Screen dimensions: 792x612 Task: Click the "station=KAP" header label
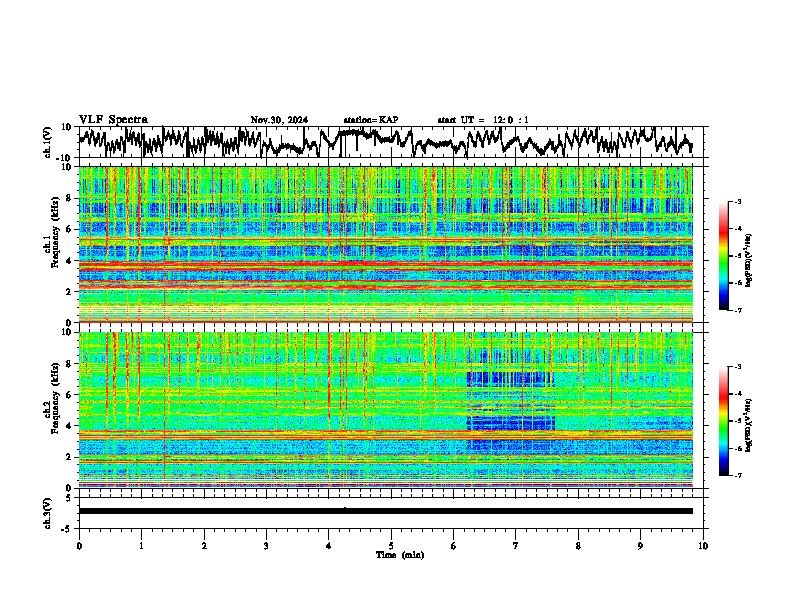pos(371,120)
